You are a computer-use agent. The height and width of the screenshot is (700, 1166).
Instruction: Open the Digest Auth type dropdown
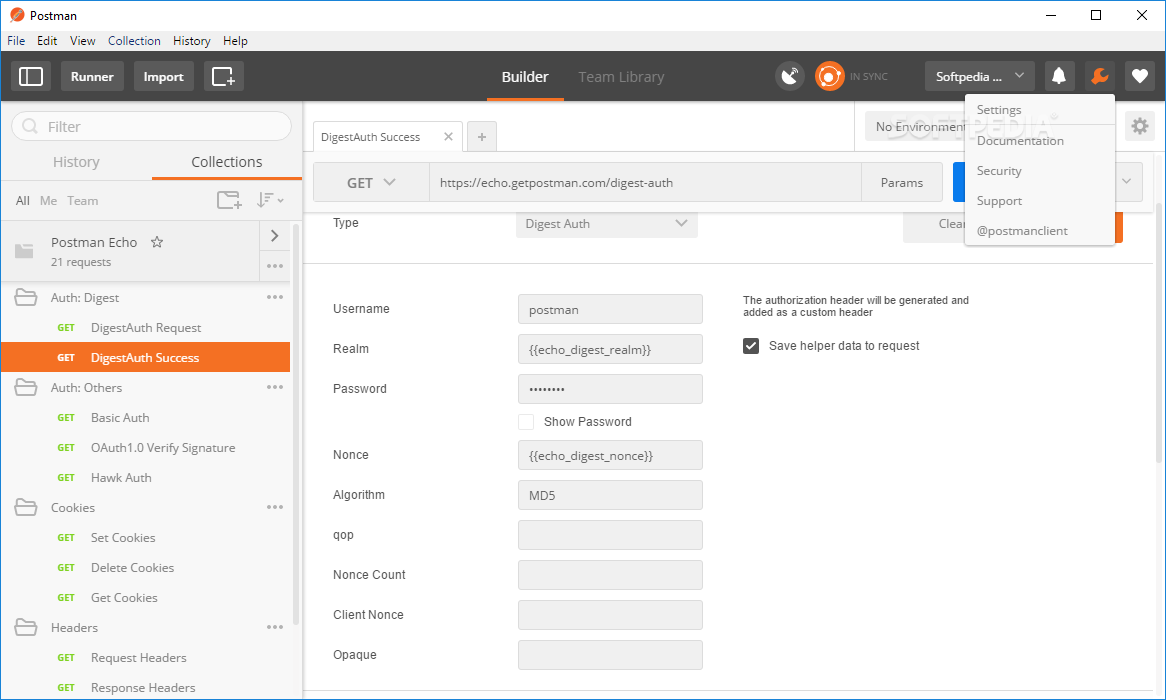(607, 224)
